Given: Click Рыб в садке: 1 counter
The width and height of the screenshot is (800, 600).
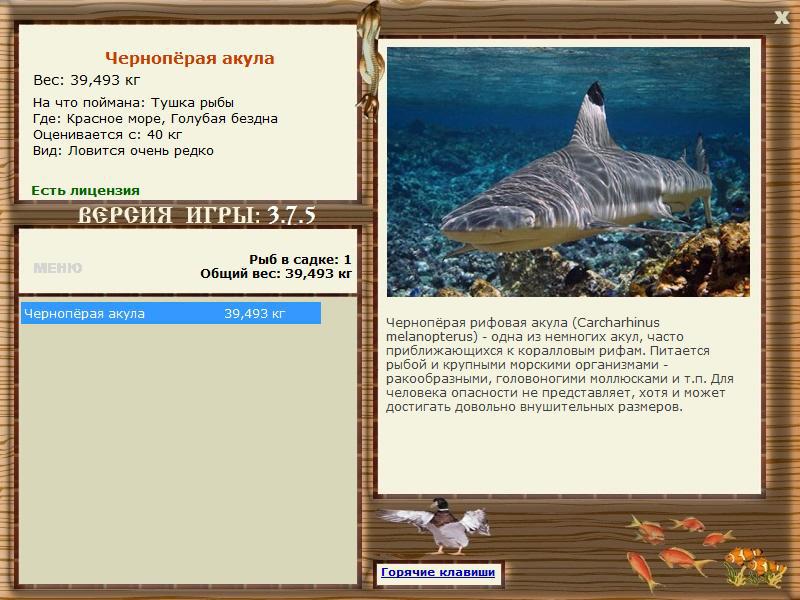Looking at the screenshot, I should [300, 260].
